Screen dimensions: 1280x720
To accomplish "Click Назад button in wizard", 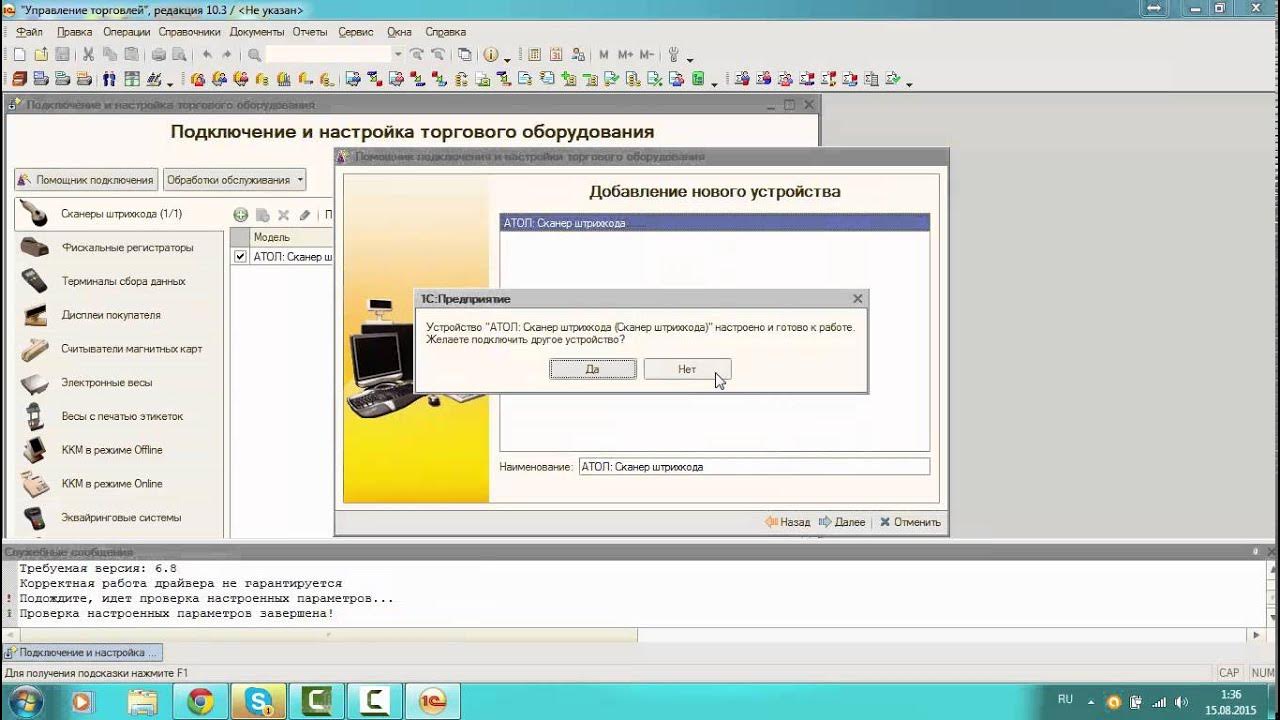I will (788, 522).
